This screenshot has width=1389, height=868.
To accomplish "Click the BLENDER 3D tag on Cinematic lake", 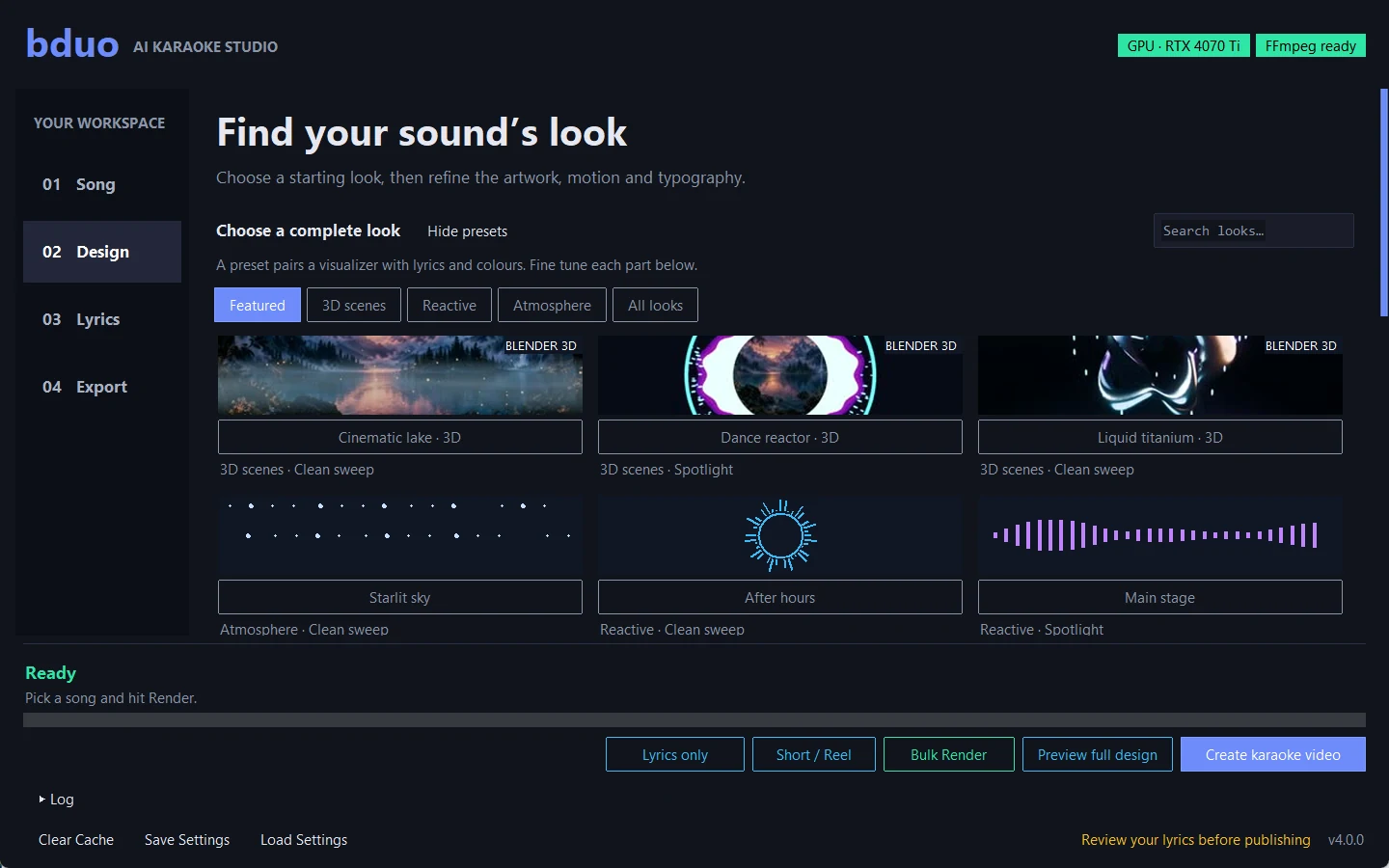I will (541, 345).
